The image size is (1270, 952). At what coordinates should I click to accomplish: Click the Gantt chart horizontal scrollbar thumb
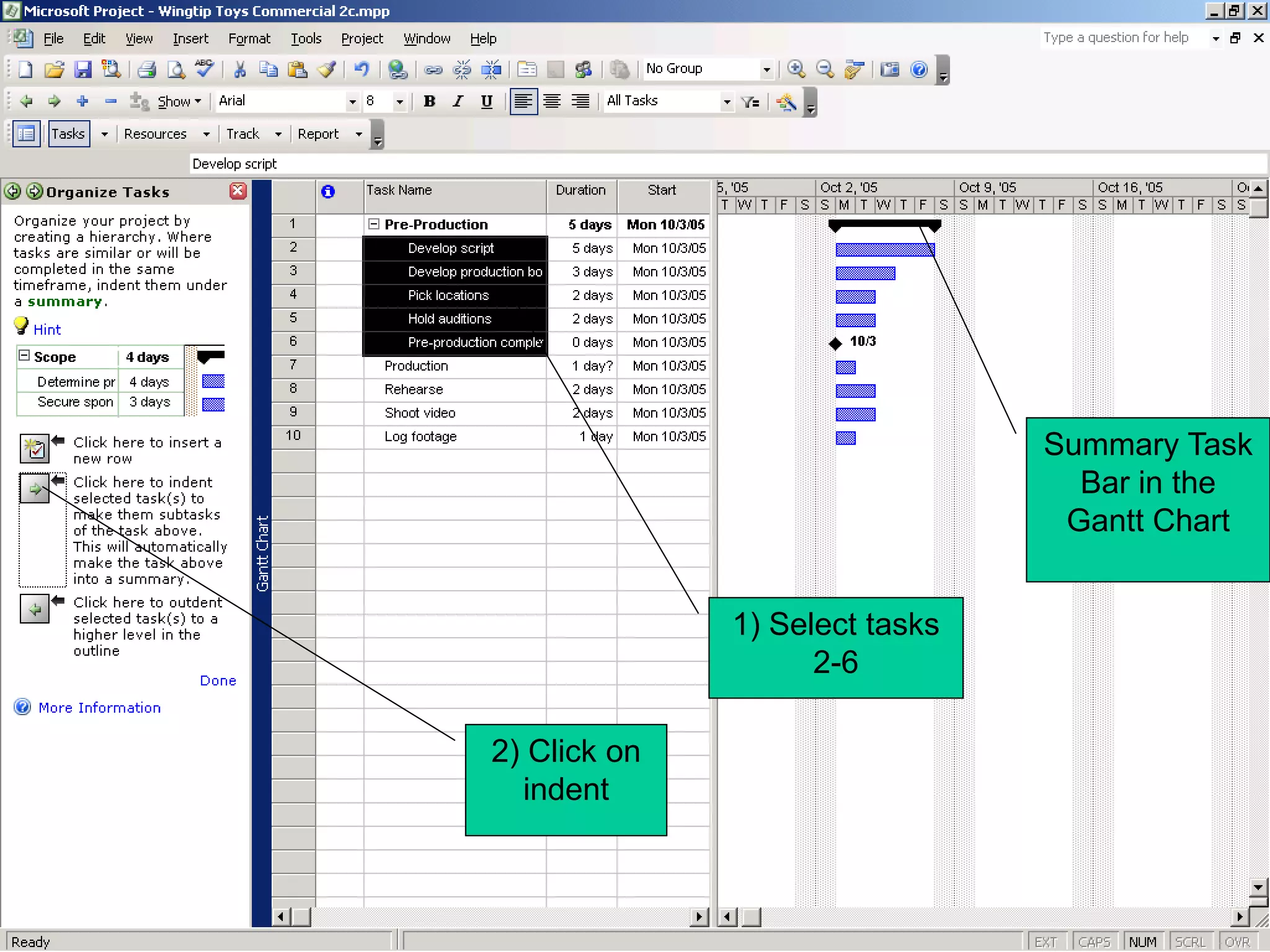pyautogui.click(x=750, y=917)
